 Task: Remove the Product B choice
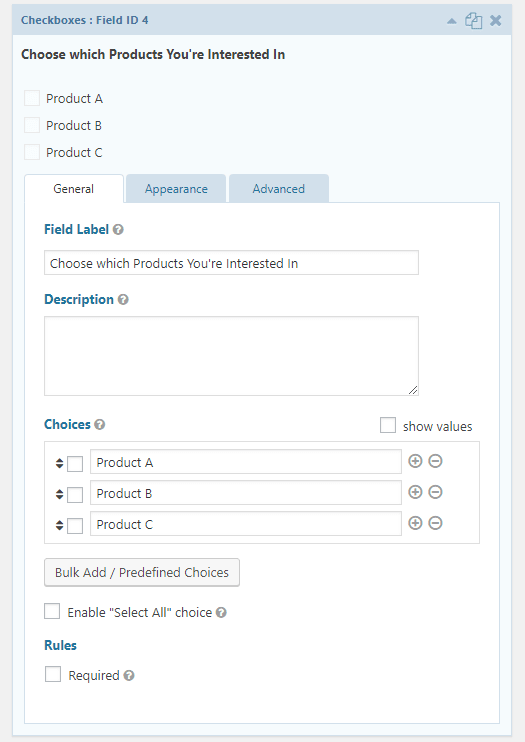pos(436,492)
